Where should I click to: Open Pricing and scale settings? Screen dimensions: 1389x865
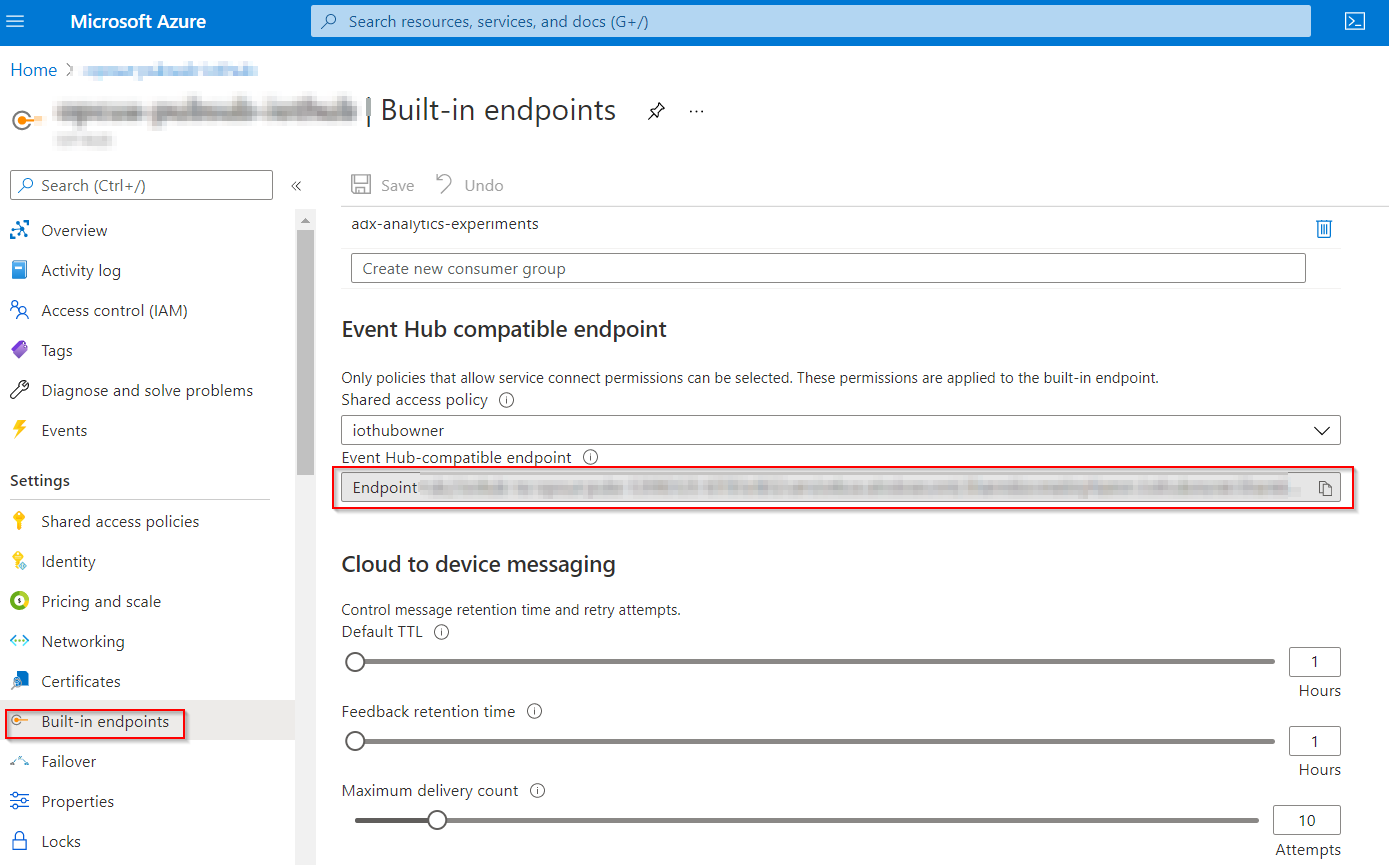pyautogui.click(x=101, y=601)
